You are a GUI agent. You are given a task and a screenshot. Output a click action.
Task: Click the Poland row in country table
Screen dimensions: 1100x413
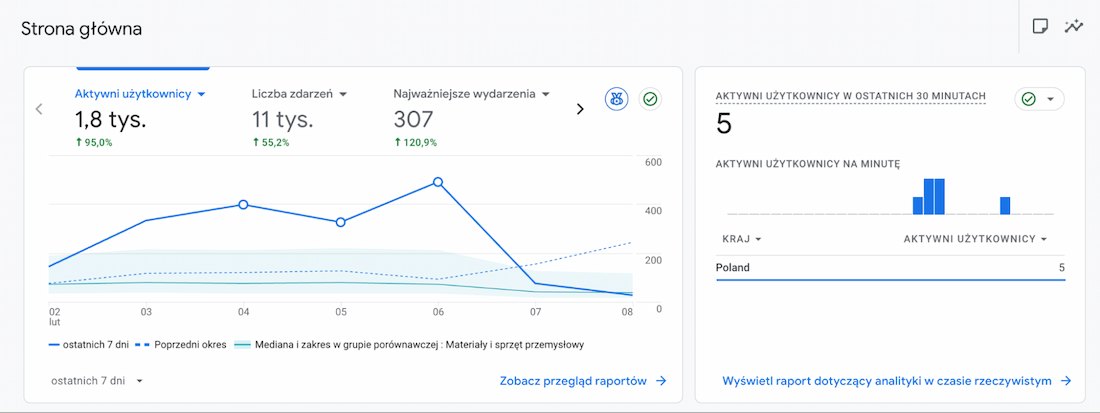coord(890,268)
